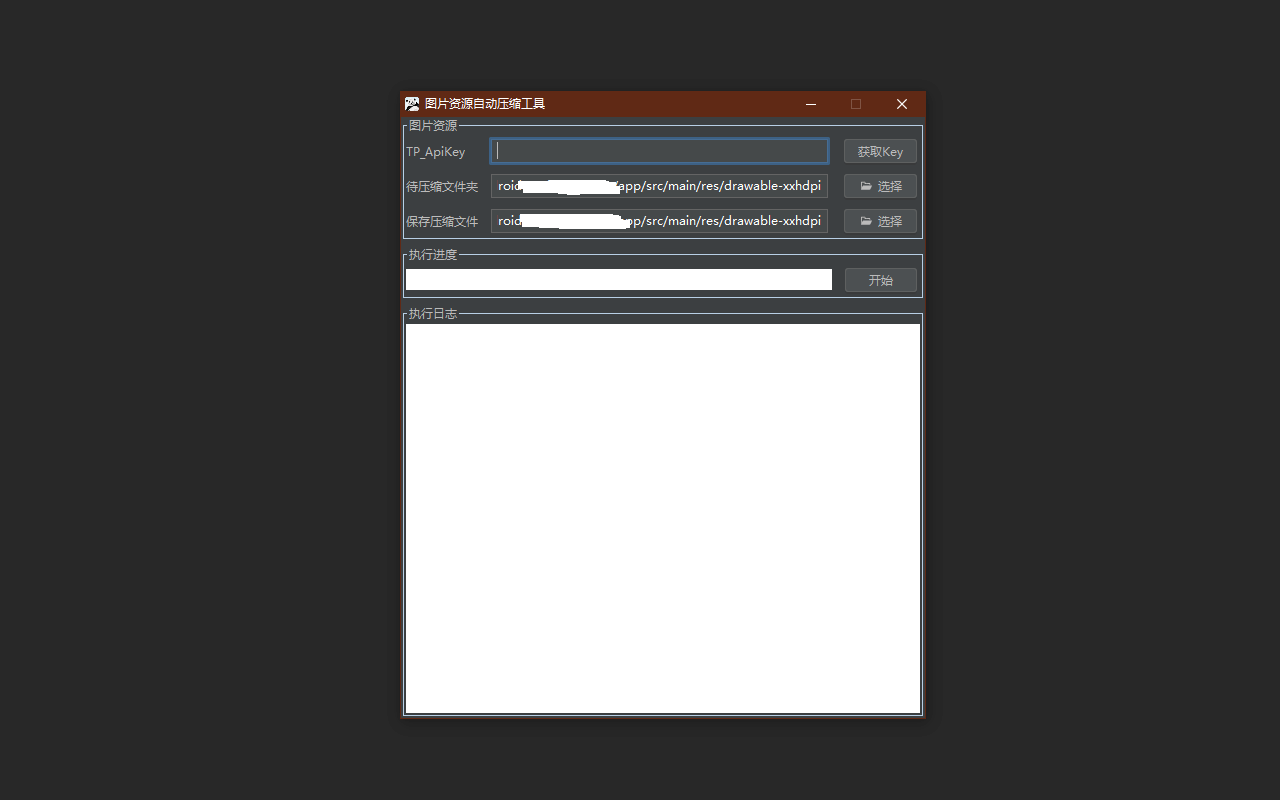This screenshot has width=1280, height=800.
Task: Select the drawable-xxhdpi source path field
Action: [658, 186]
